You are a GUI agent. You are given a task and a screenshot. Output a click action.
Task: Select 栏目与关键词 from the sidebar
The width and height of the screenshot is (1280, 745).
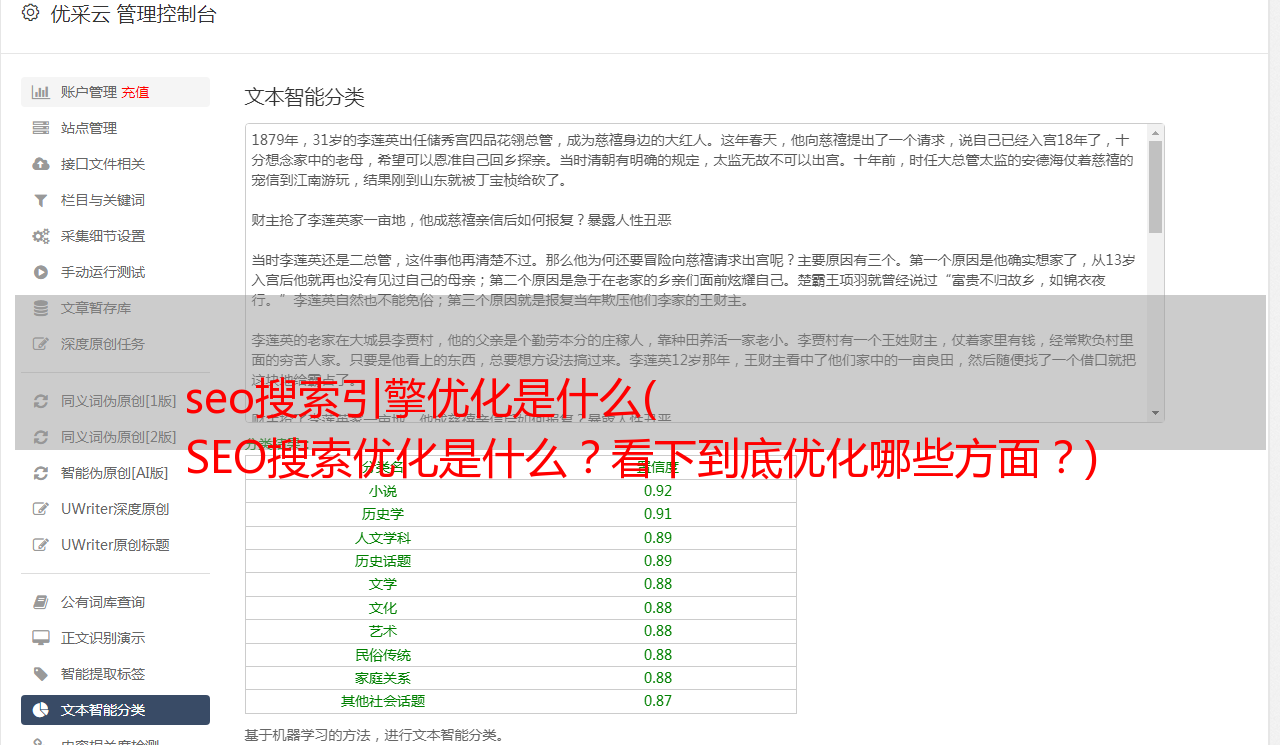(115, 200)
